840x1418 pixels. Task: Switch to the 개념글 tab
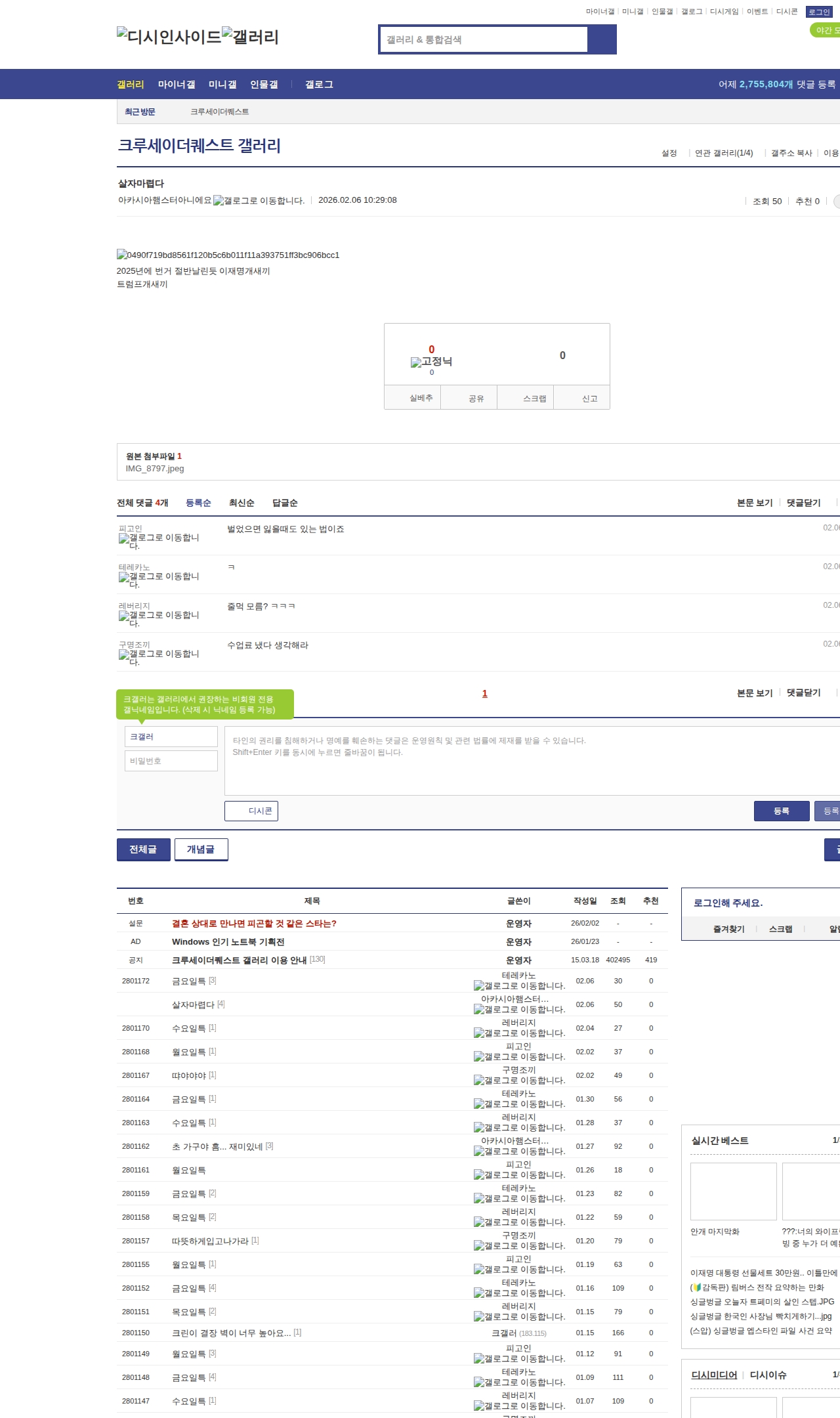coord(201,849)
